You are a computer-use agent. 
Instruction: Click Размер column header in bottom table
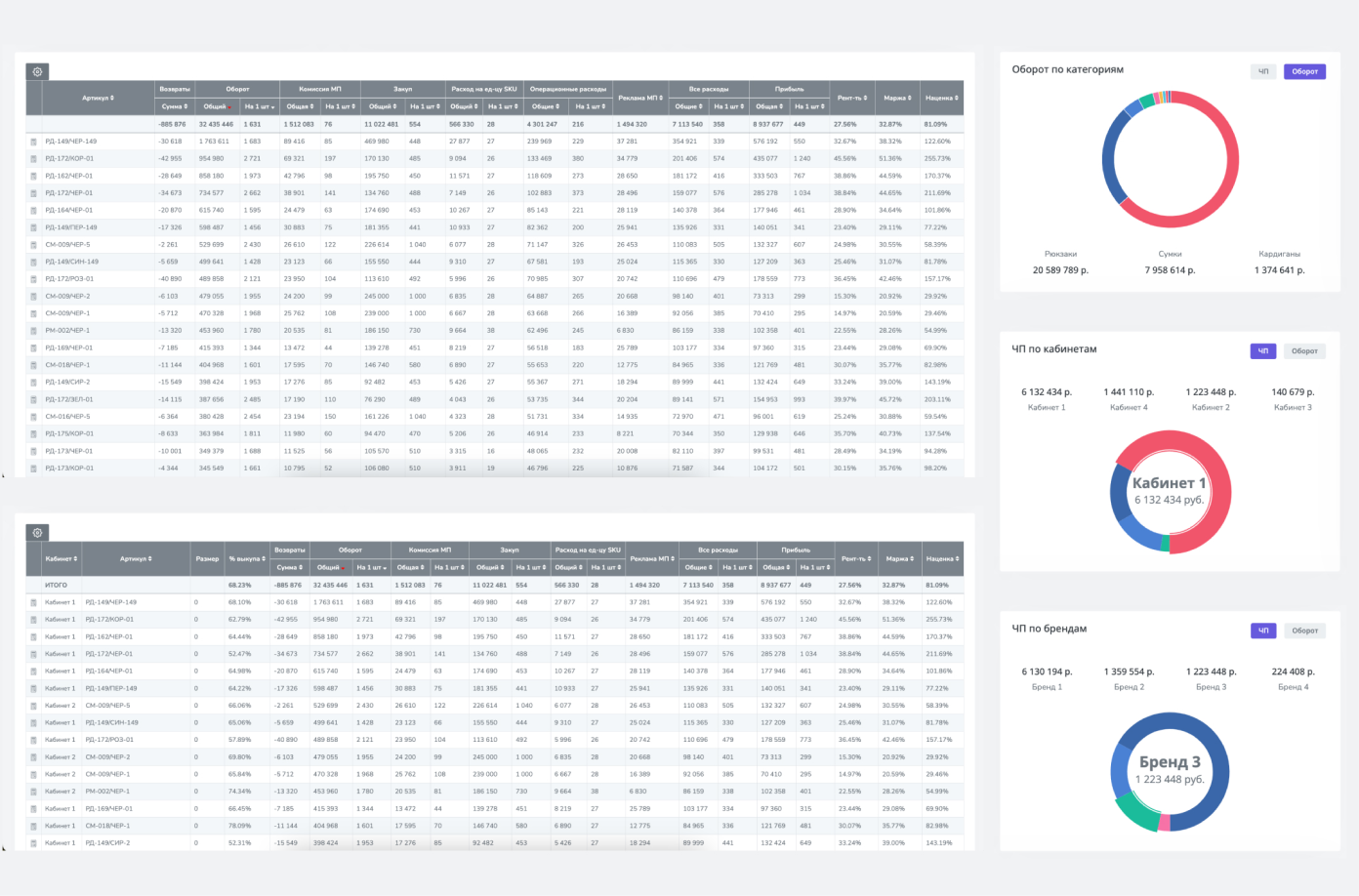[207, 559]
